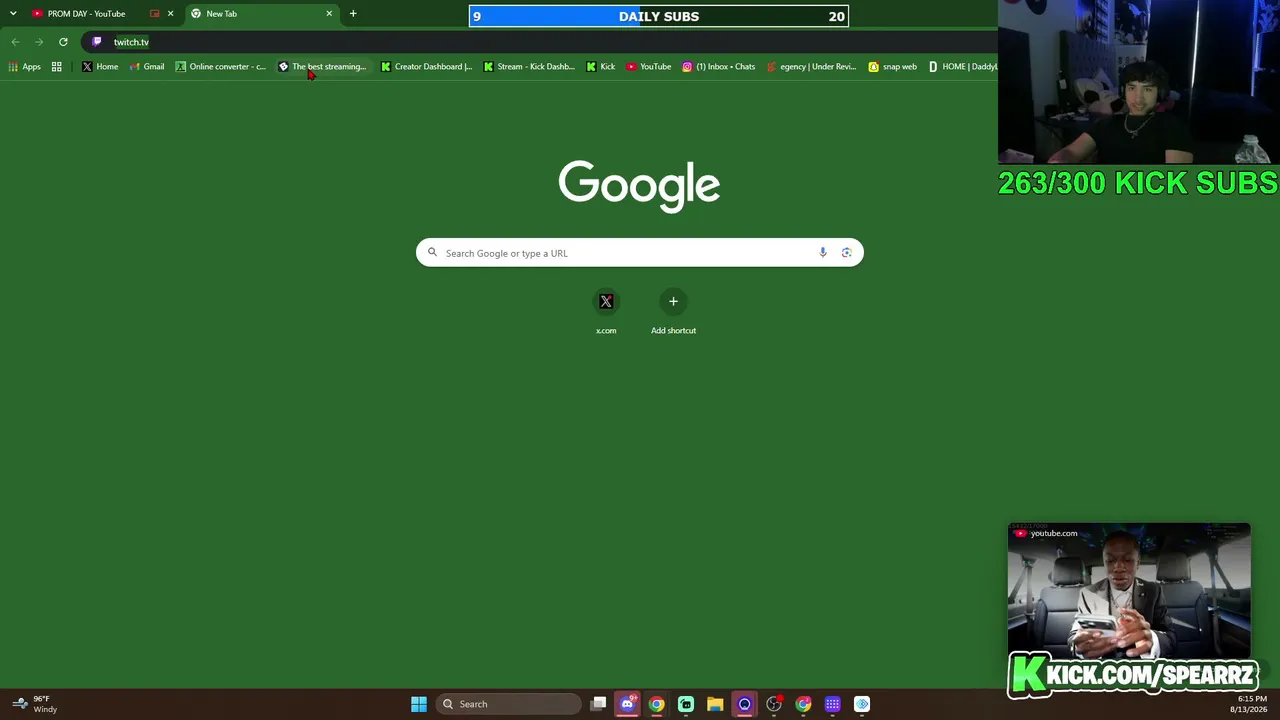Open File Explorer from the taskbar
This screenshot has width=1280, height=720.
pyautogui.click(x=715, y=704)
